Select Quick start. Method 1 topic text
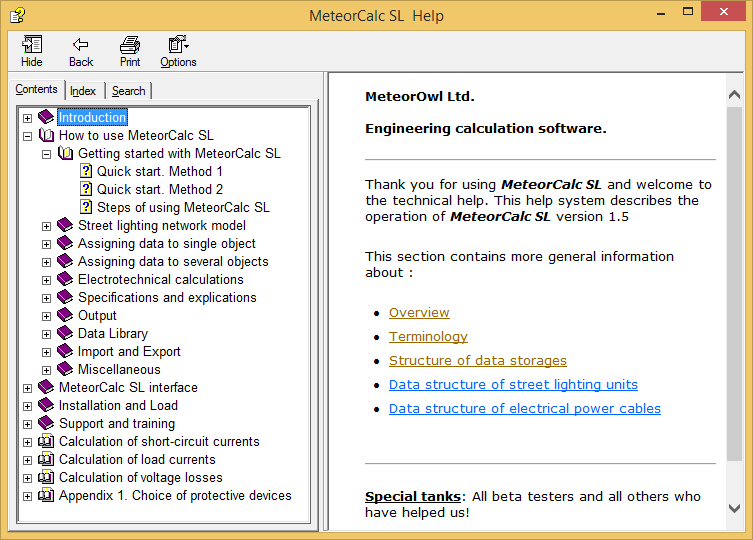 pos(160,171)
